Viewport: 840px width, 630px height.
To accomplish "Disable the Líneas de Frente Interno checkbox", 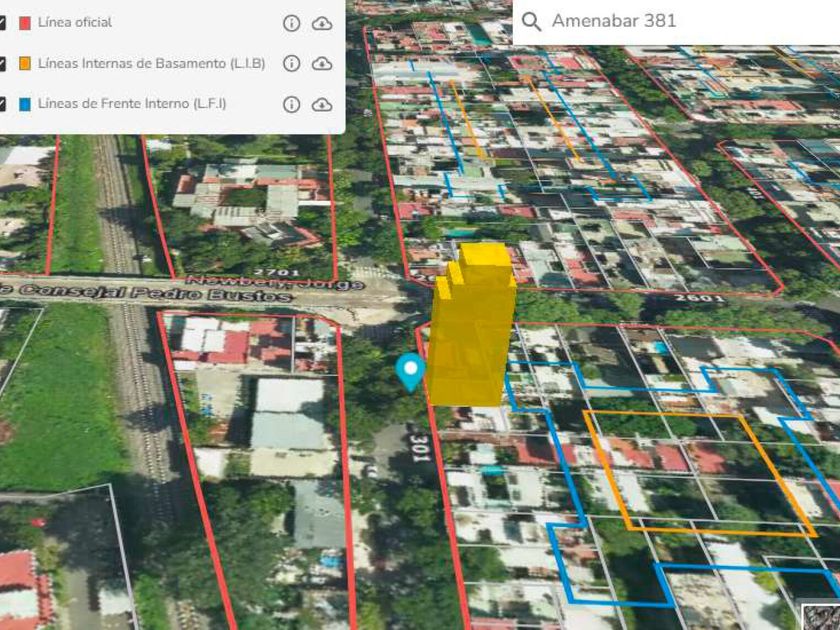I will coord(2,104).
